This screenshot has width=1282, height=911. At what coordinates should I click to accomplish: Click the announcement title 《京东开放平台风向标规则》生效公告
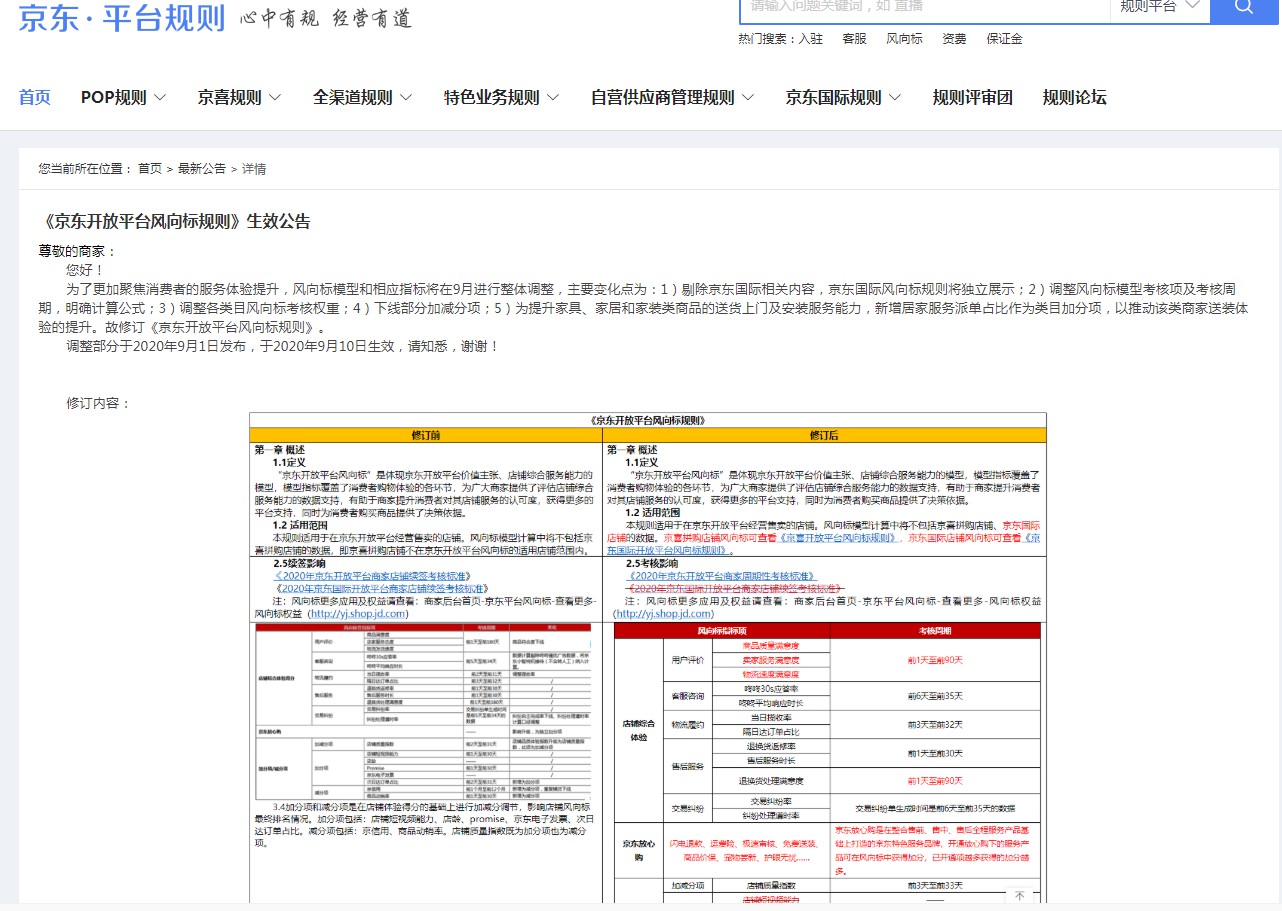click(x=174, y=221)
